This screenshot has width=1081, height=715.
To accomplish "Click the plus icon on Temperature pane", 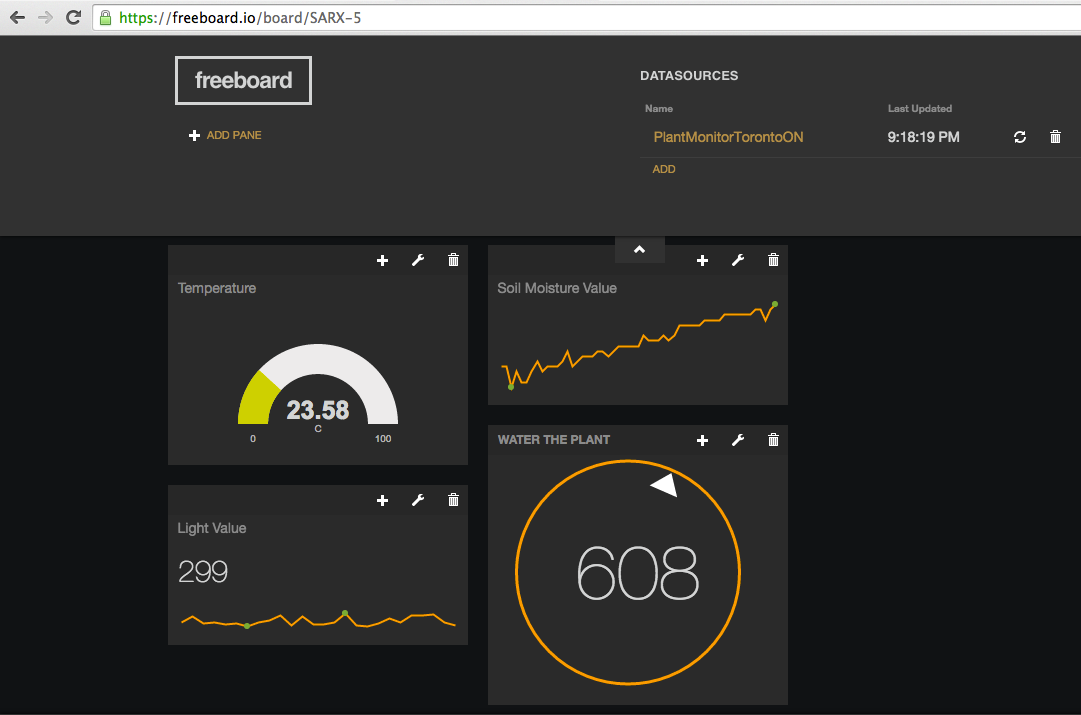I will click(383, 261).
